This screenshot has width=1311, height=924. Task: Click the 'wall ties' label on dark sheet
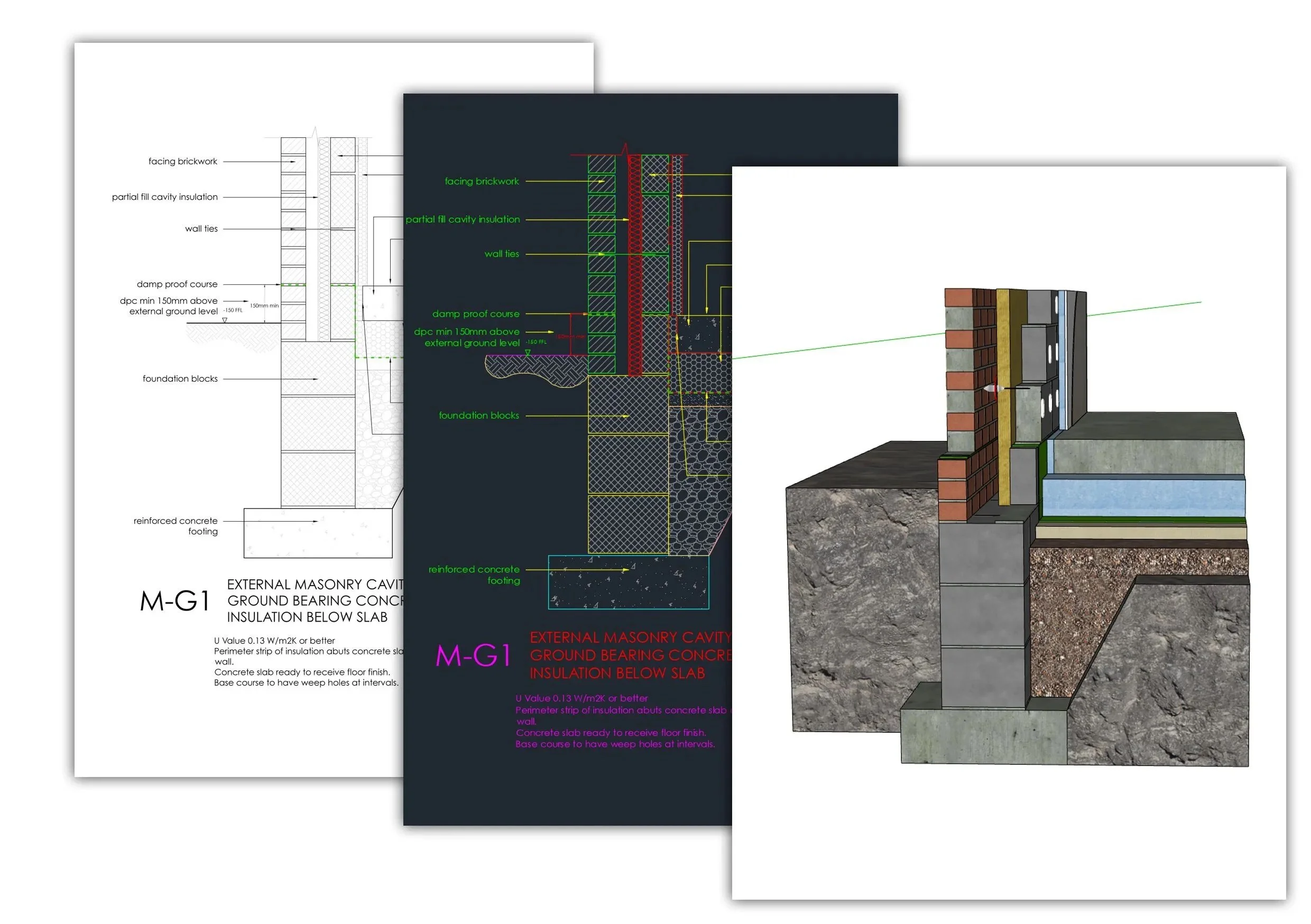coord(501,254)
